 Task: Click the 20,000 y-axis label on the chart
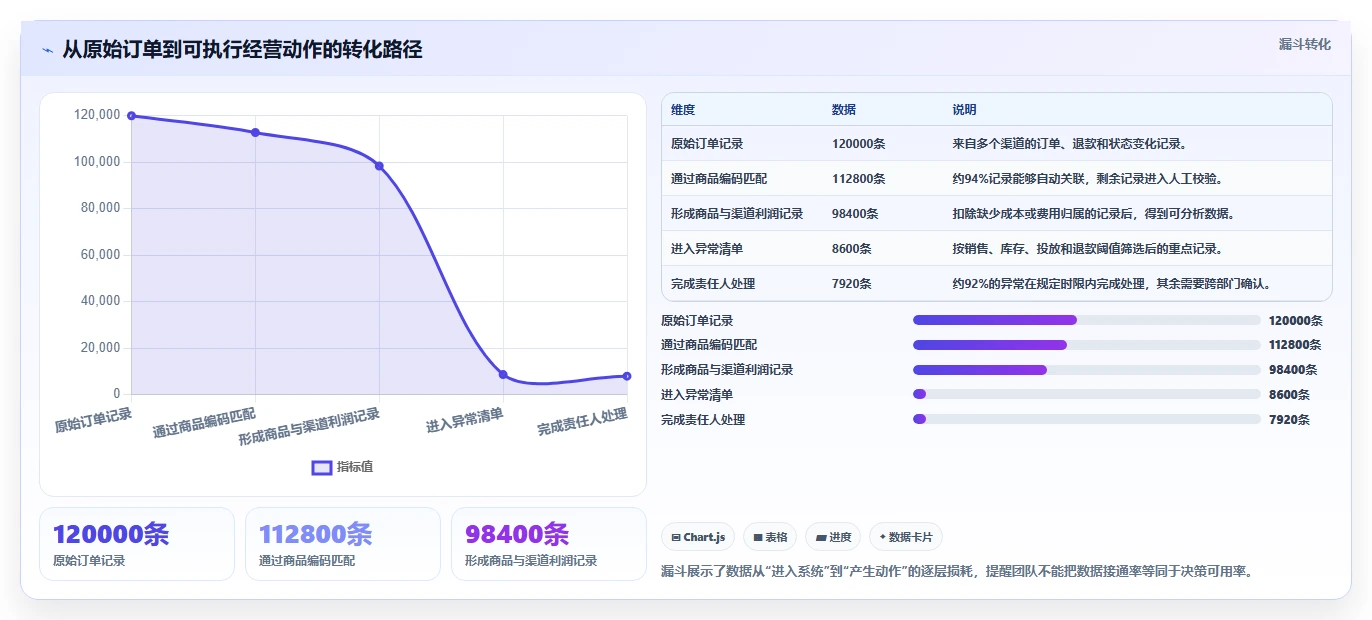tap(100, 348)
